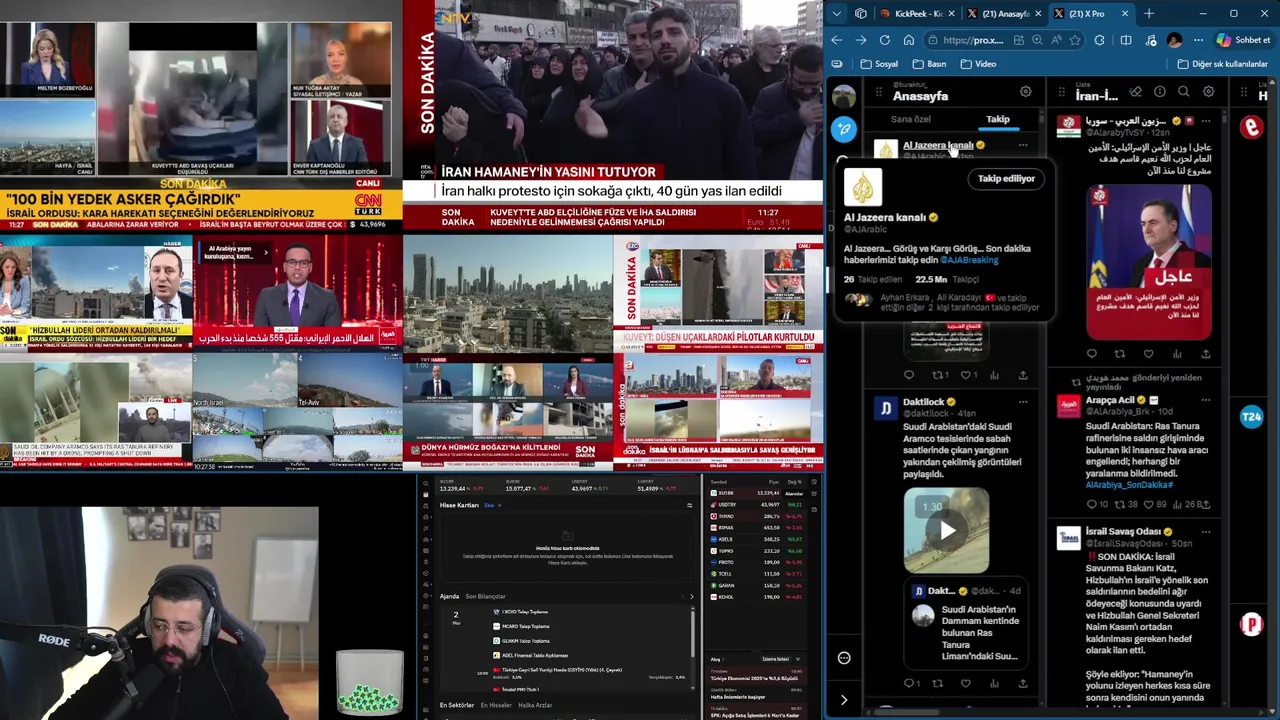
Task: Click the CNN Türk stream tile
Action: pyautogui.click(x=201, y=115)
